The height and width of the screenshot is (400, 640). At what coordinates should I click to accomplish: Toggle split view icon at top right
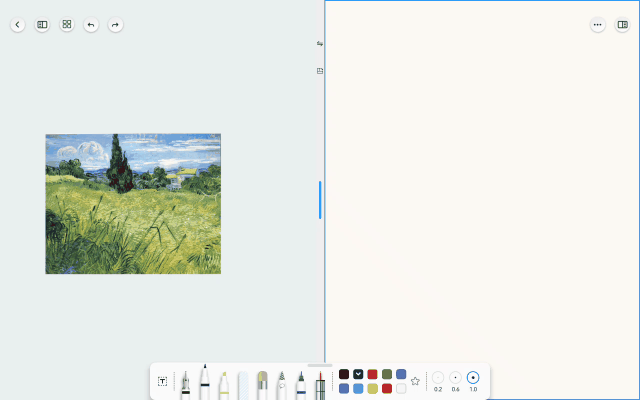(x=622, y=24)
